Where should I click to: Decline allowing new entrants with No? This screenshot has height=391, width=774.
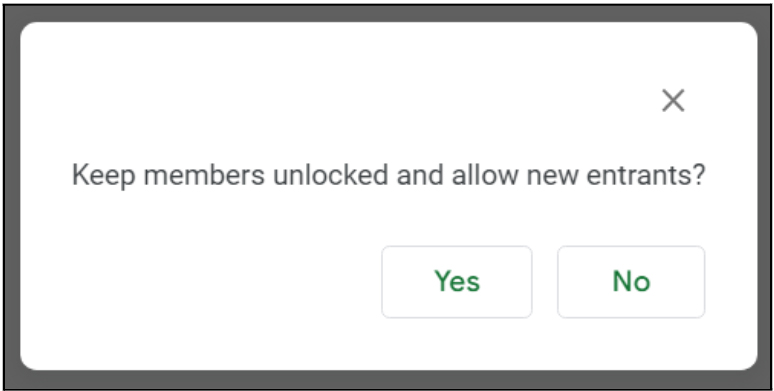(x=631, y=282)
